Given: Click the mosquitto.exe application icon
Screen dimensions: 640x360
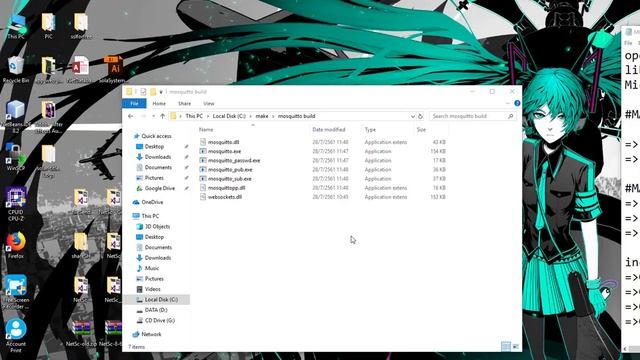Looking at the screenshot, I should pos(203,151).
